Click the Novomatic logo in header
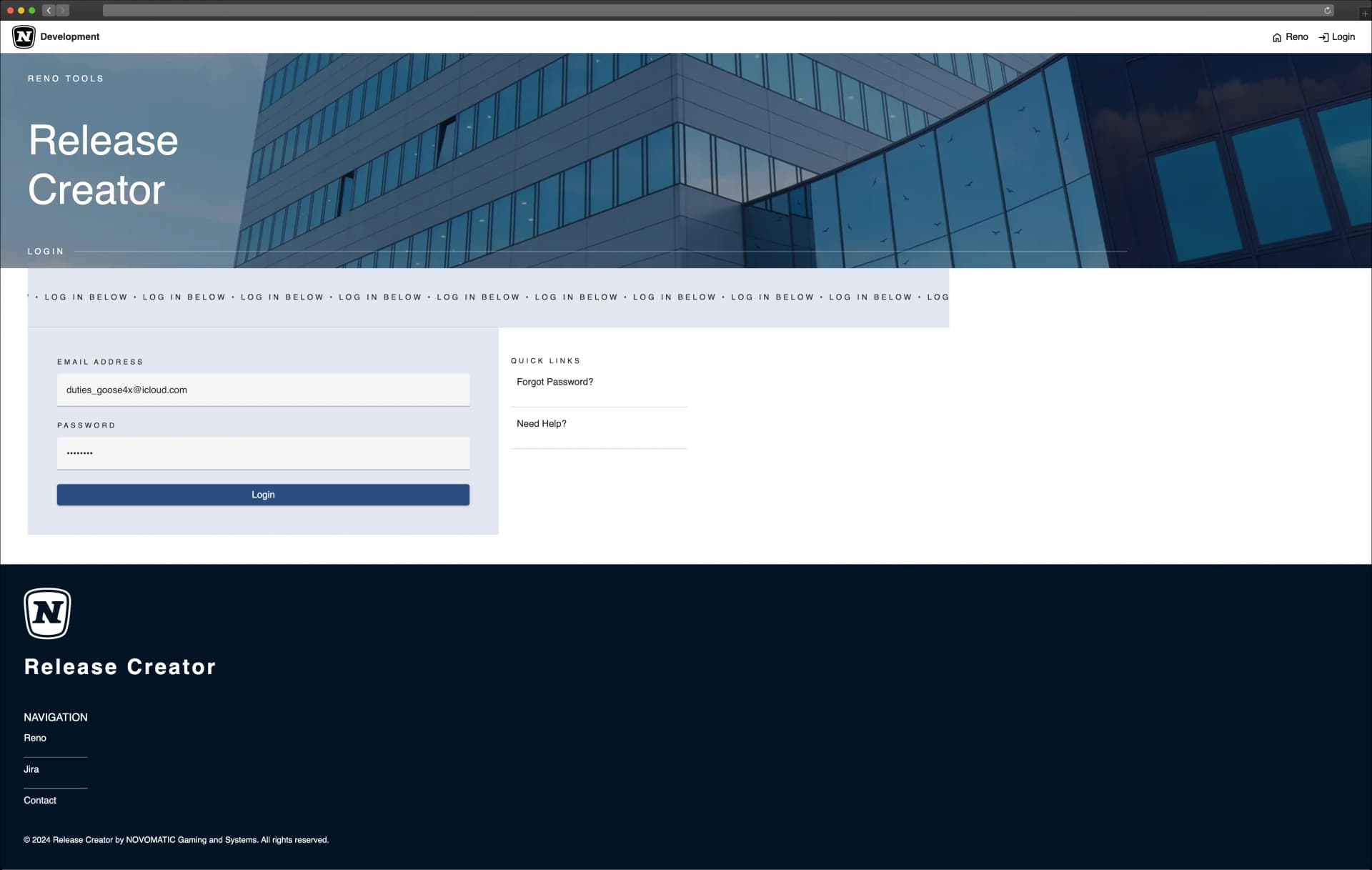 [x=24, y=36]
